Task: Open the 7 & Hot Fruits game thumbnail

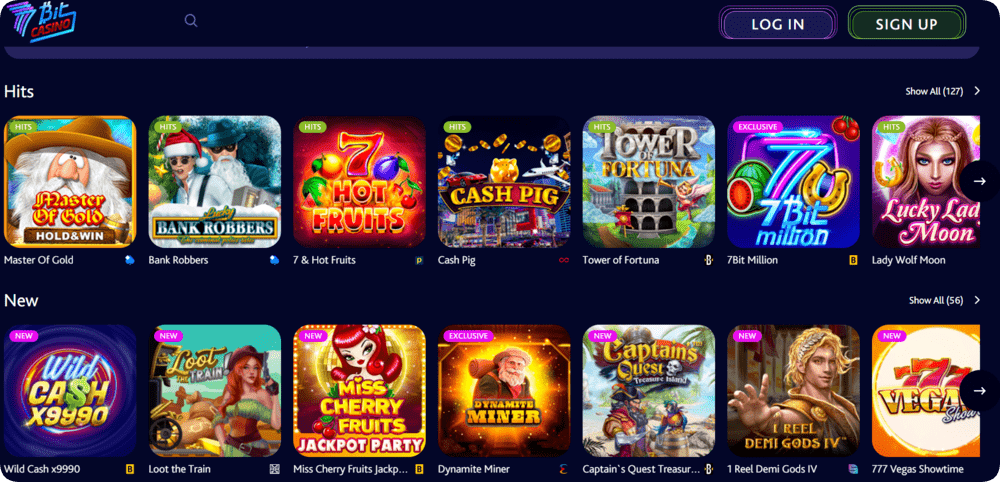Action: click(x=359, y=182)
